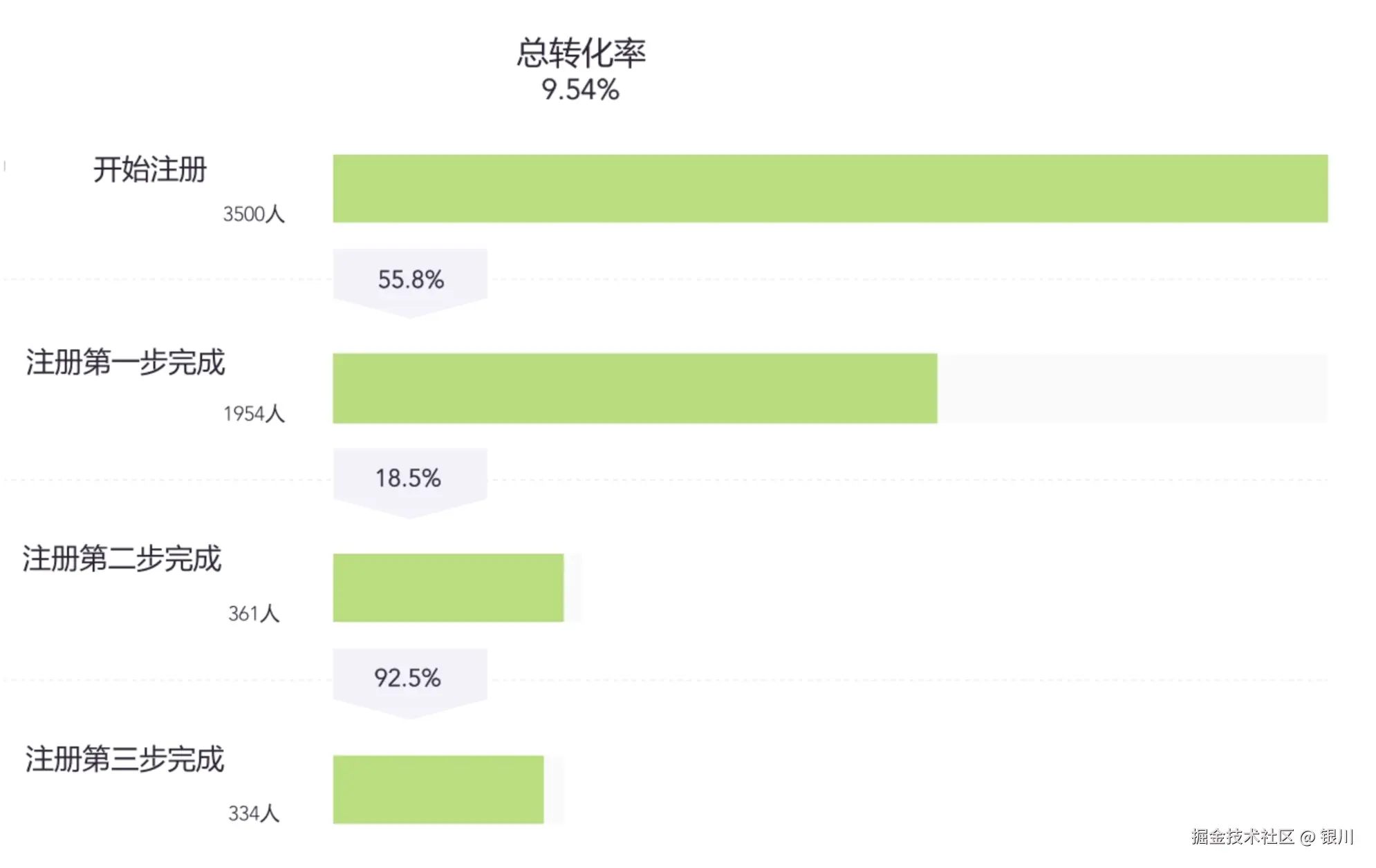Select the green 注册第一步完成 funnel bar

635,388
